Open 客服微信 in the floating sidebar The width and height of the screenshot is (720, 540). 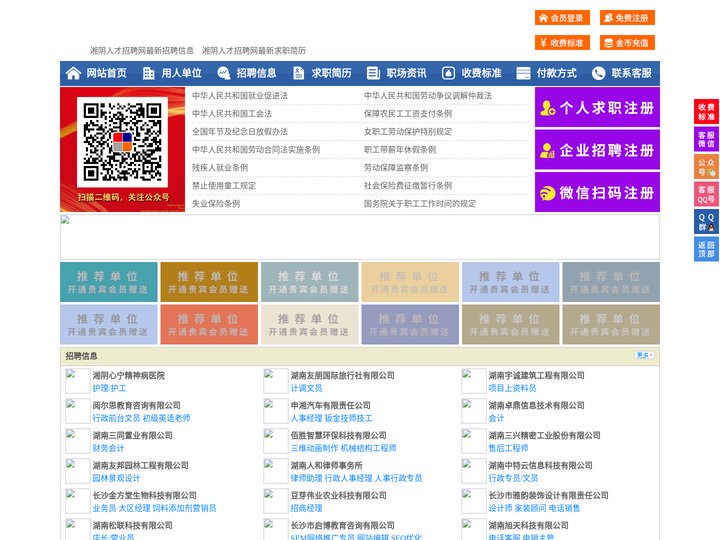coord(706,139)
